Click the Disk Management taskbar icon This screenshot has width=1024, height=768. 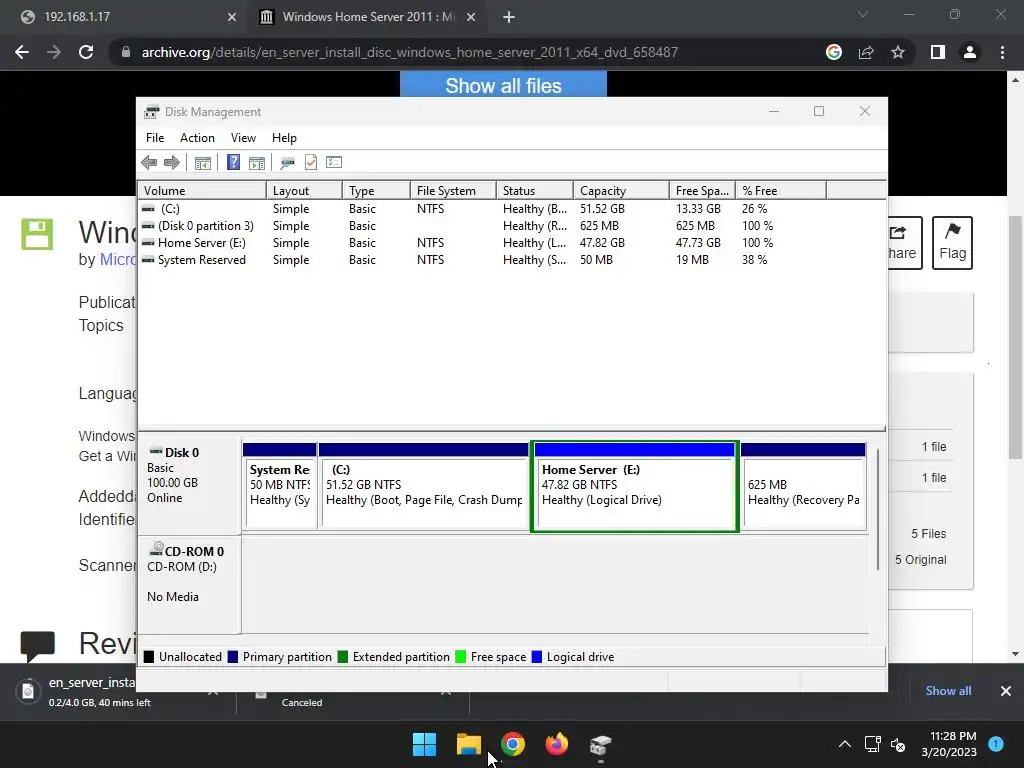pos(600,744)
